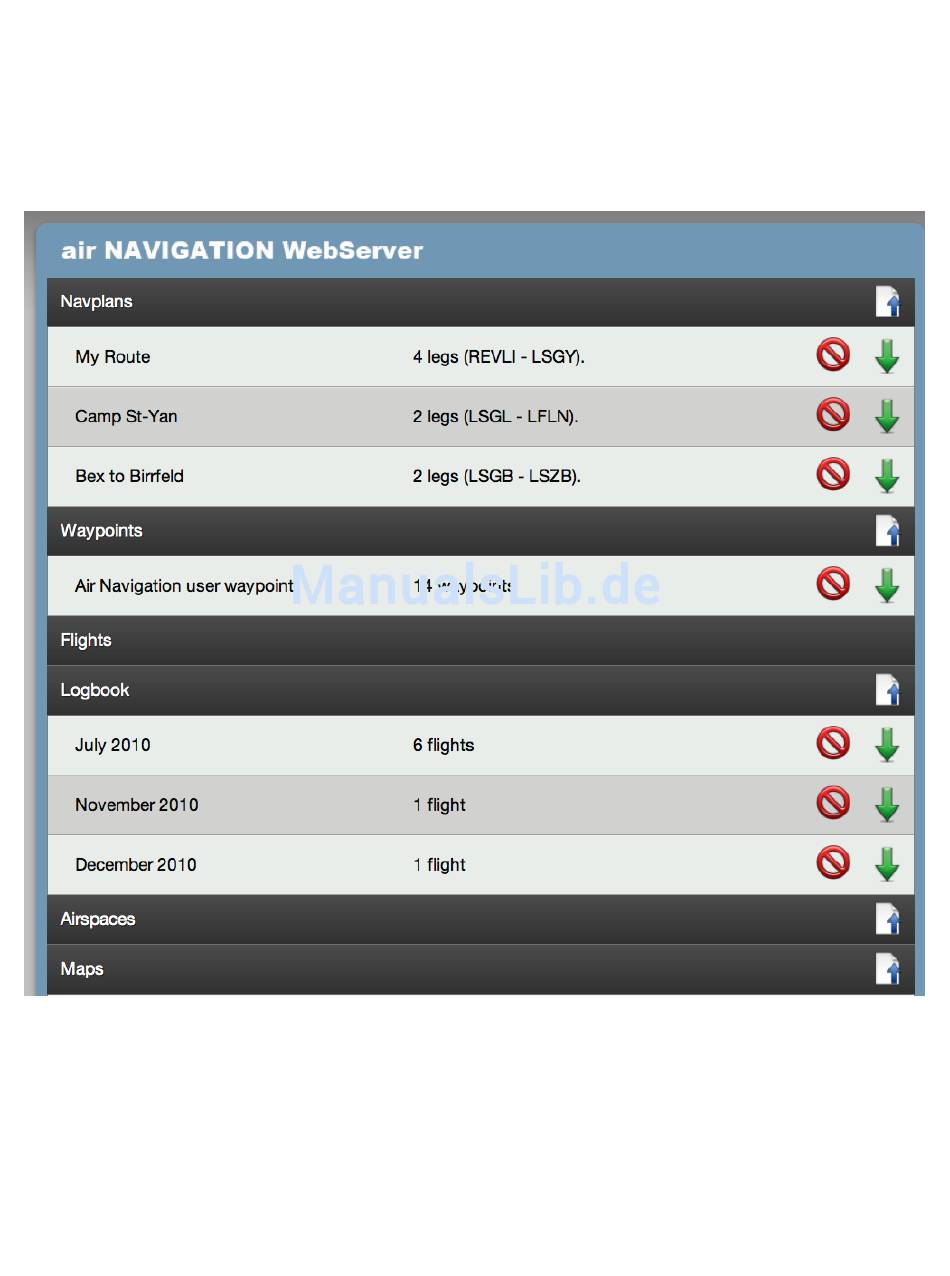Click '2 legs (LSGB - LSZB)' text

tap(496, 476)
